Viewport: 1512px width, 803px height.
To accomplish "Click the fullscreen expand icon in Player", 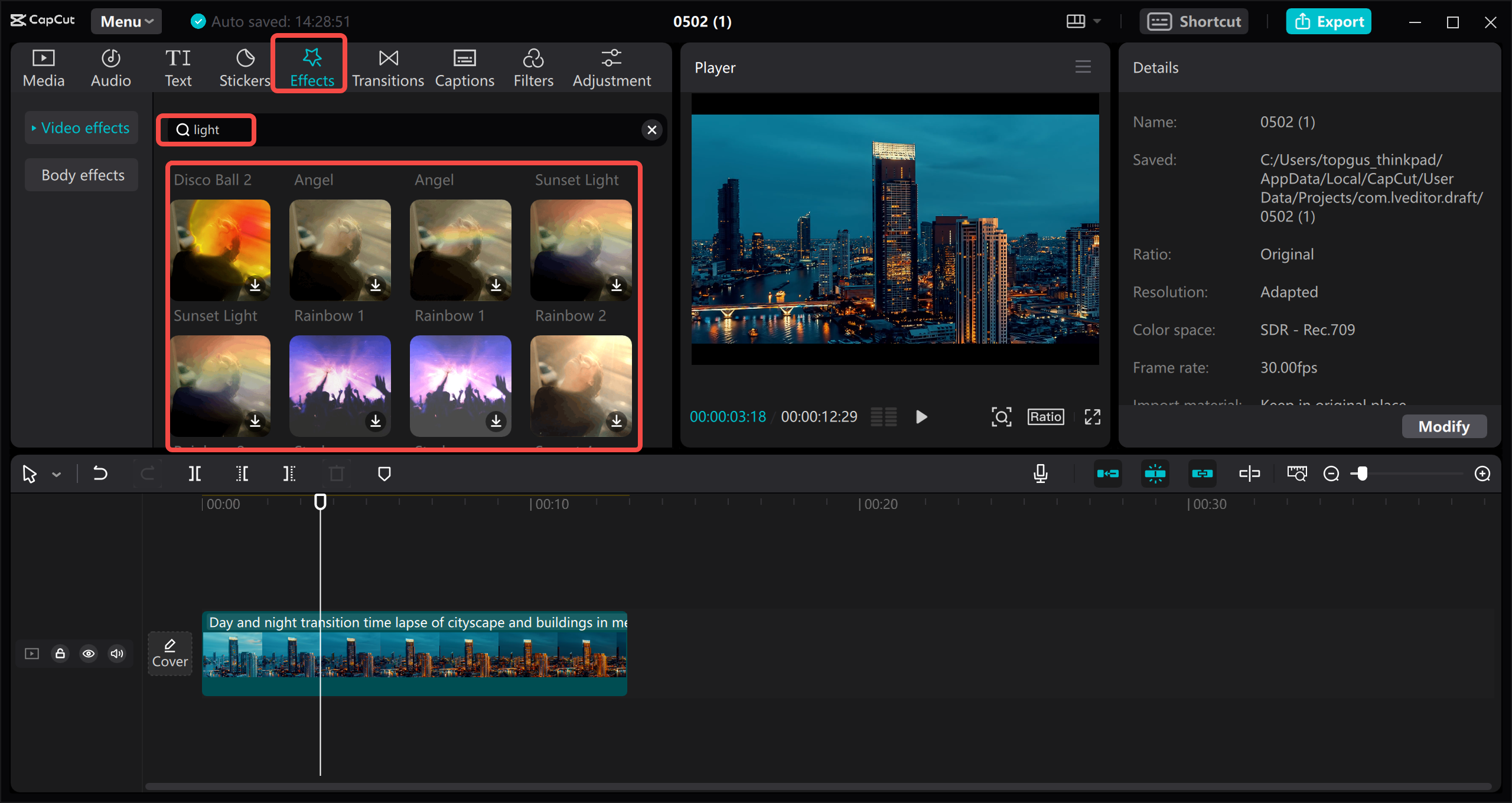I will pos(1092,417).
